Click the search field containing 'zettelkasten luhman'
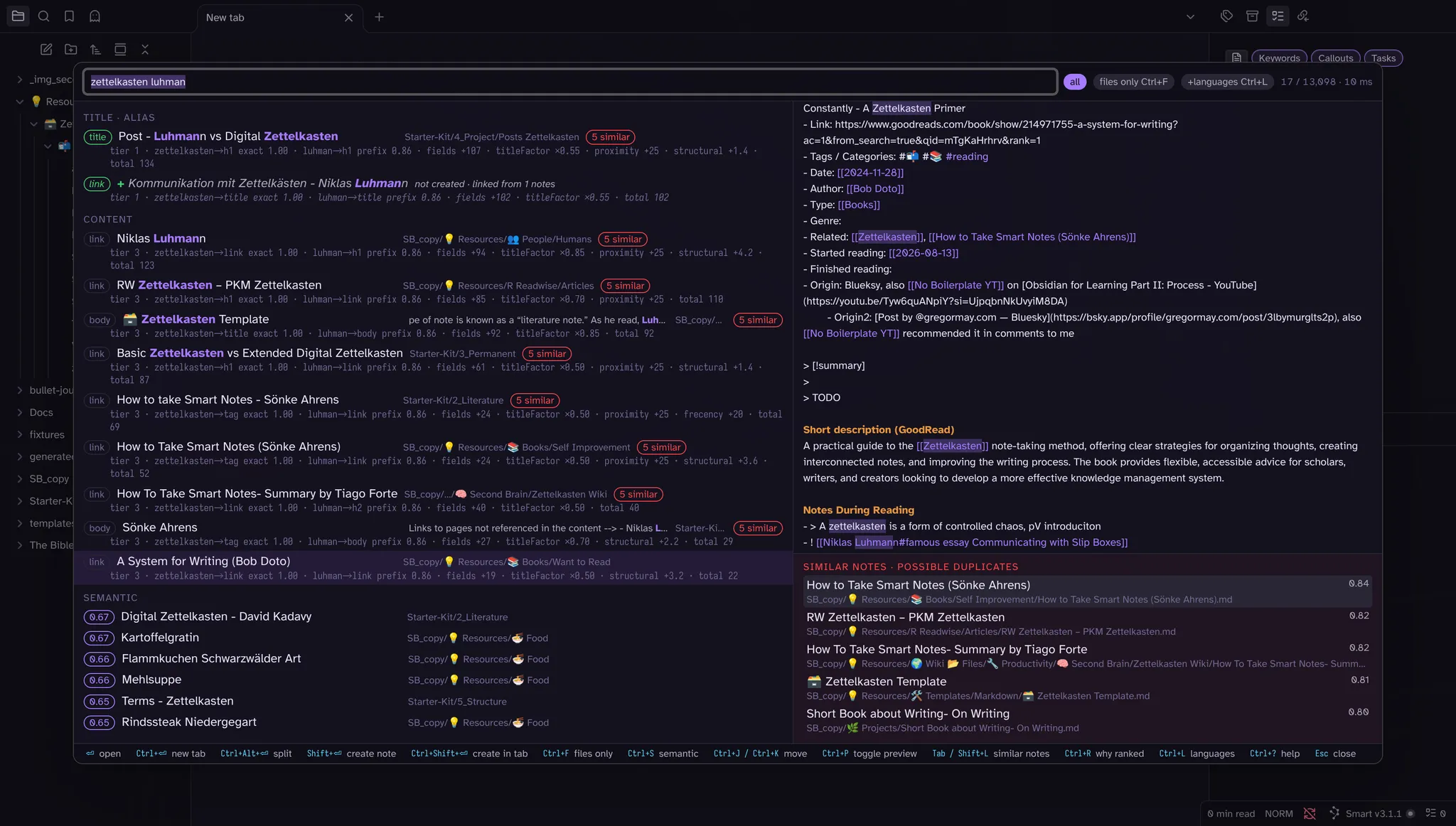The image size is (1456, 826). (570, 82)
